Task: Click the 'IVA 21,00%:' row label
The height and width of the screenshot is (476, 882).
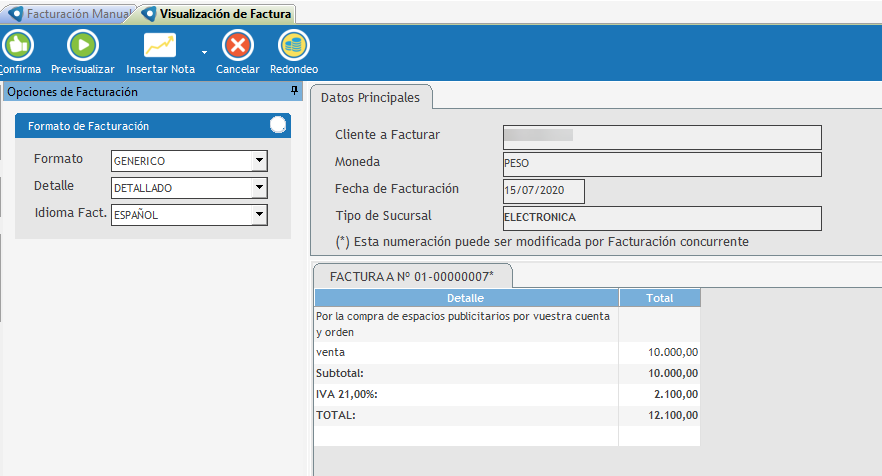Action: [x=346, y=394]
